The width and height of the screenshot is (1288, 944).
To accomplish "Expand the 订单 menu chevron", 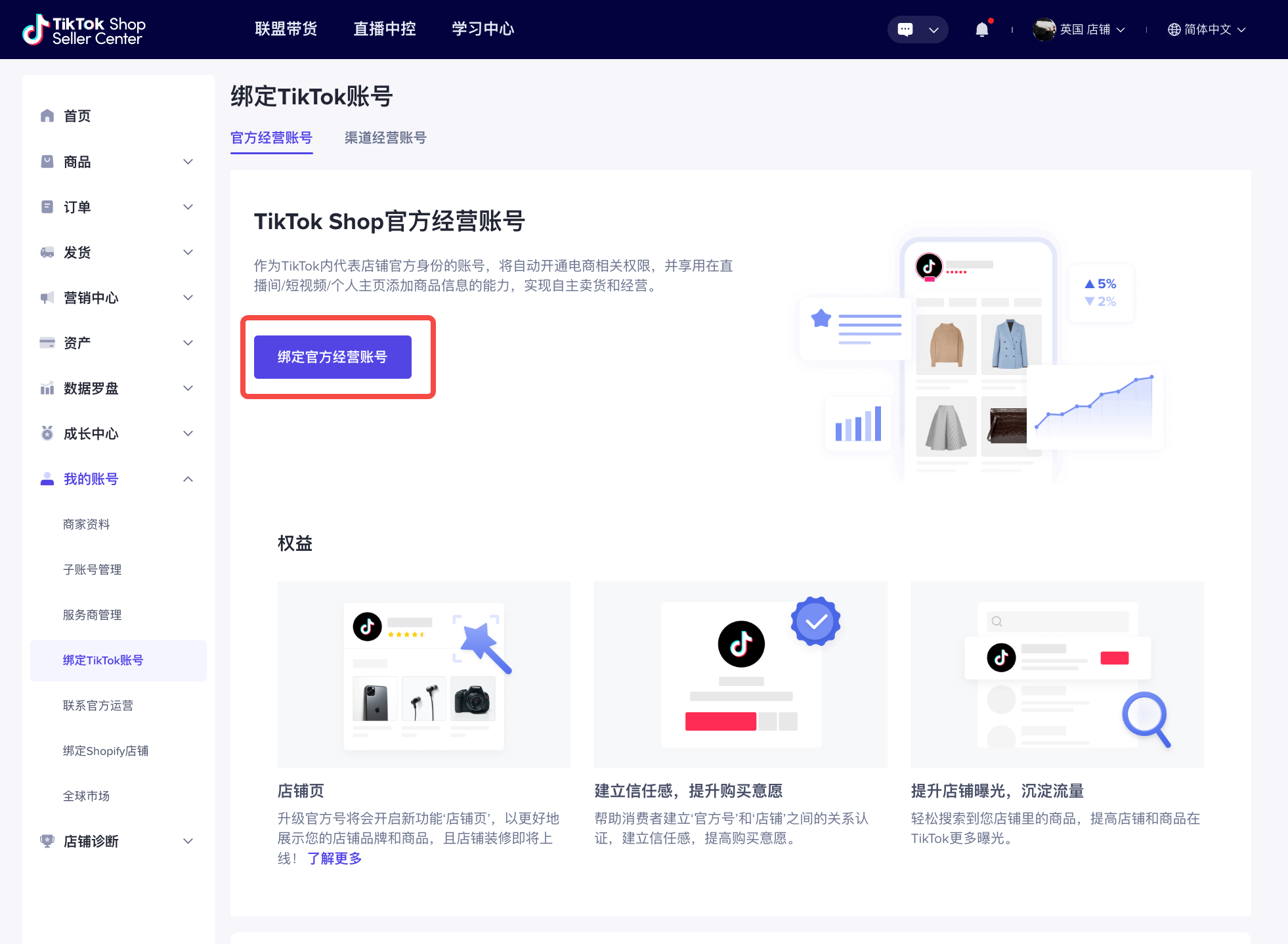I will pyautogui.click(x=188, y=207).
